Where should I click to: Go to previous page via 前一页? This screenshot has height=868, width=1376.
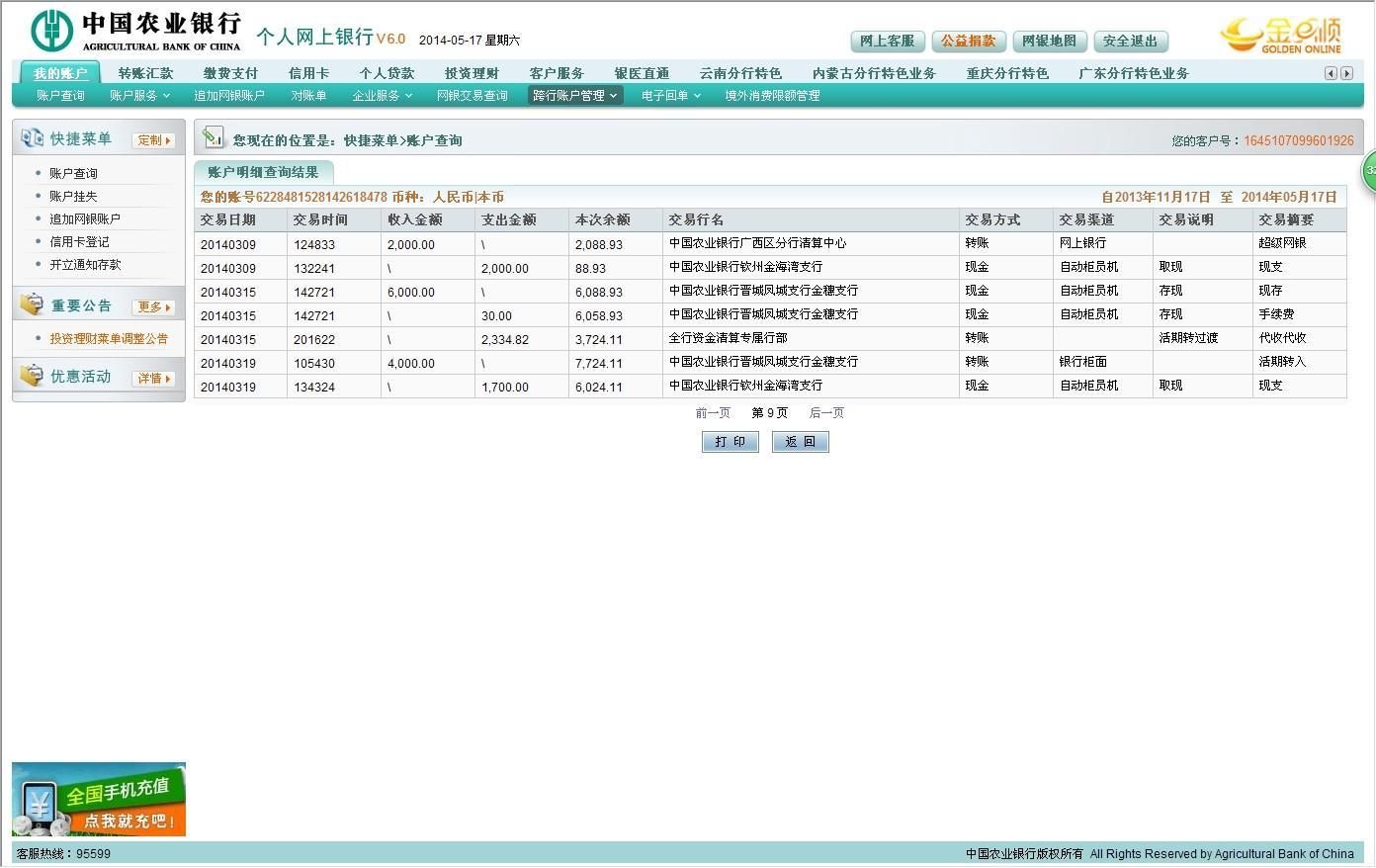pyautogui.click(x=713, y=413)
